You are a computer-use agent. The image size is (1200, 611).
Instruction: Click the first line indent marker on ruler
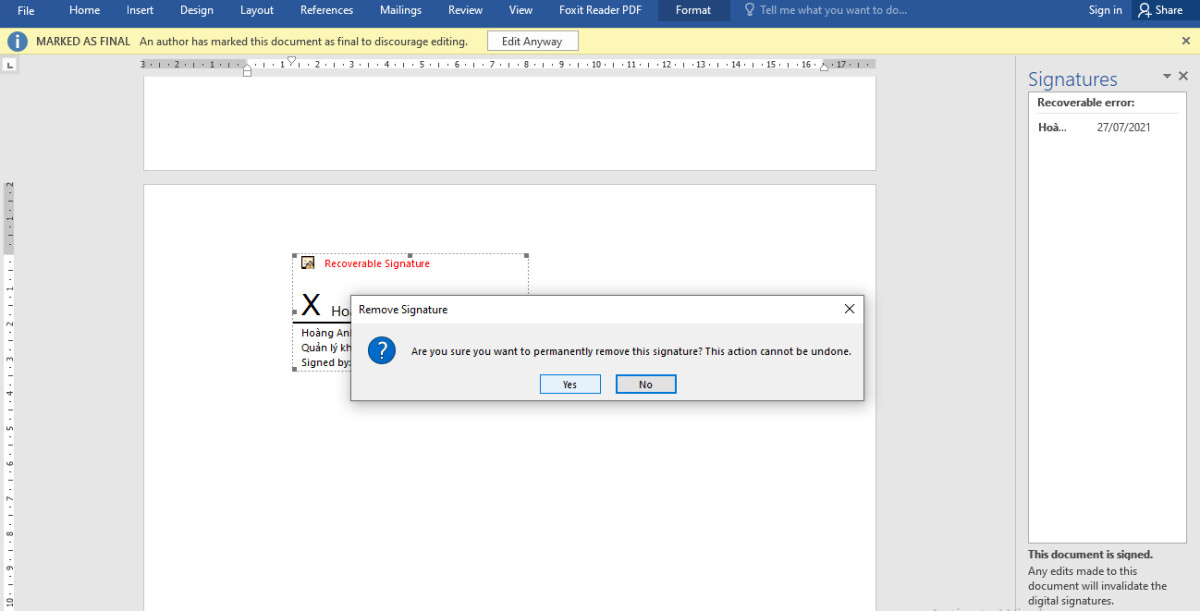291,60
